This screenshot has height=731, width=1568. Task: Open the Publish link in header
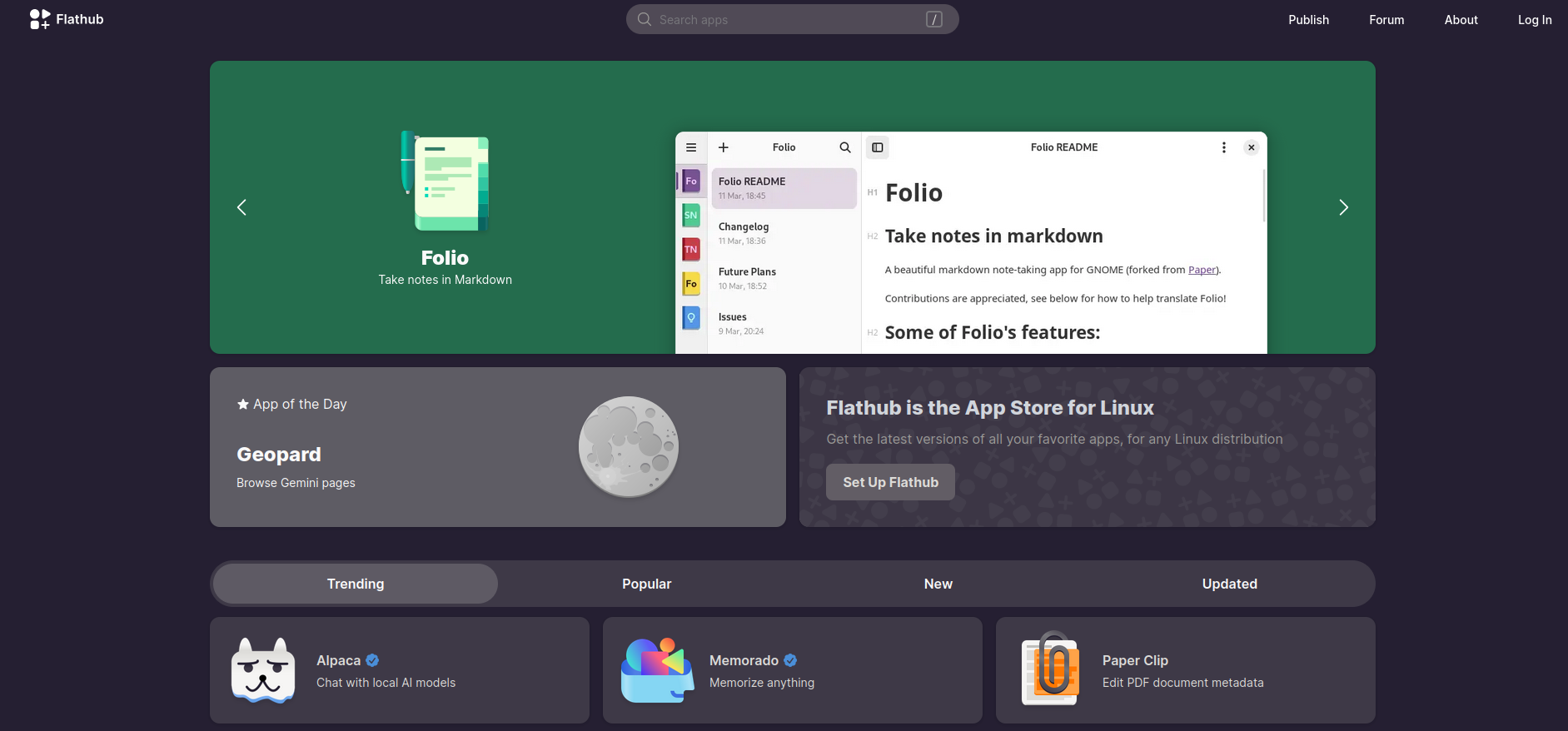[1308, 20]
